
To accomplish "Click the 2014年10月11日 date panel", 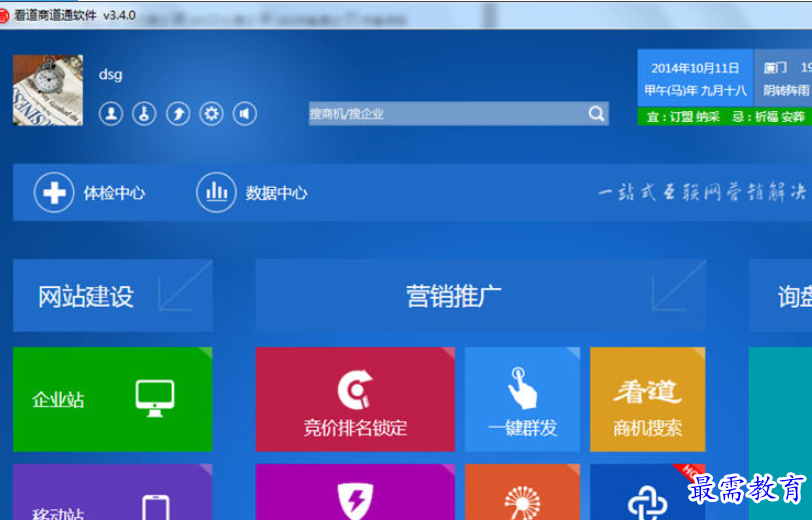I will (695, 78).
